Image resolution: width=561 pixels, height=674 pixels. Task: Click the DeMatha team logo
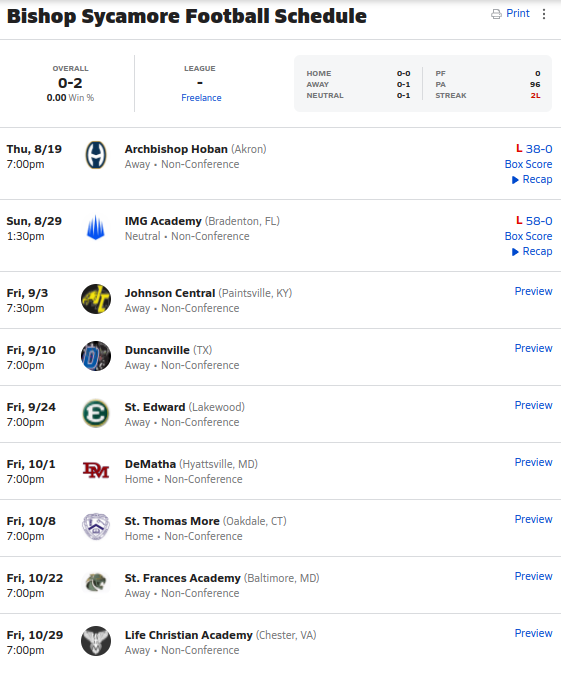96,470
